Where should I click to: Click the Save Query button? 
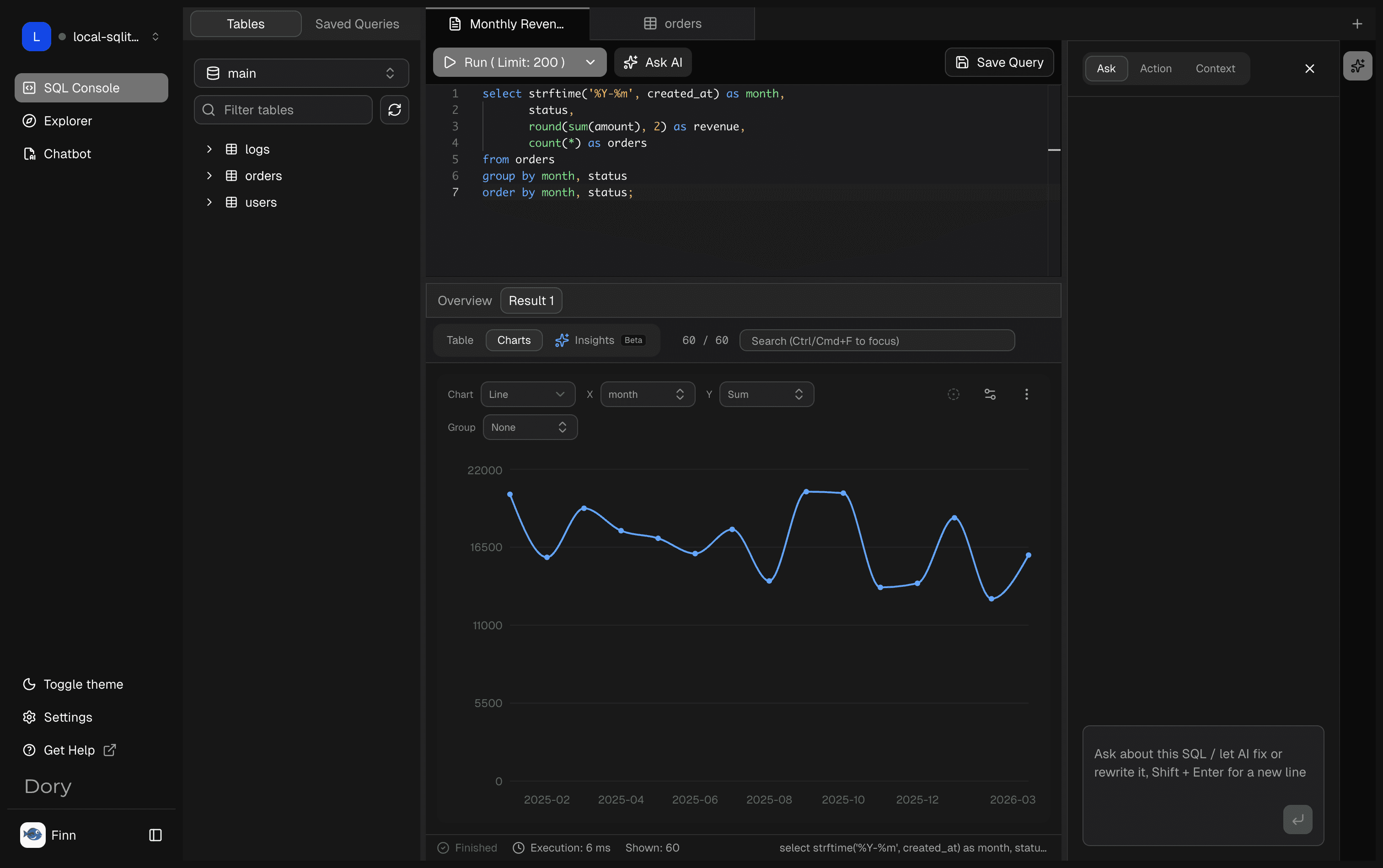click(x=999, y=62)
